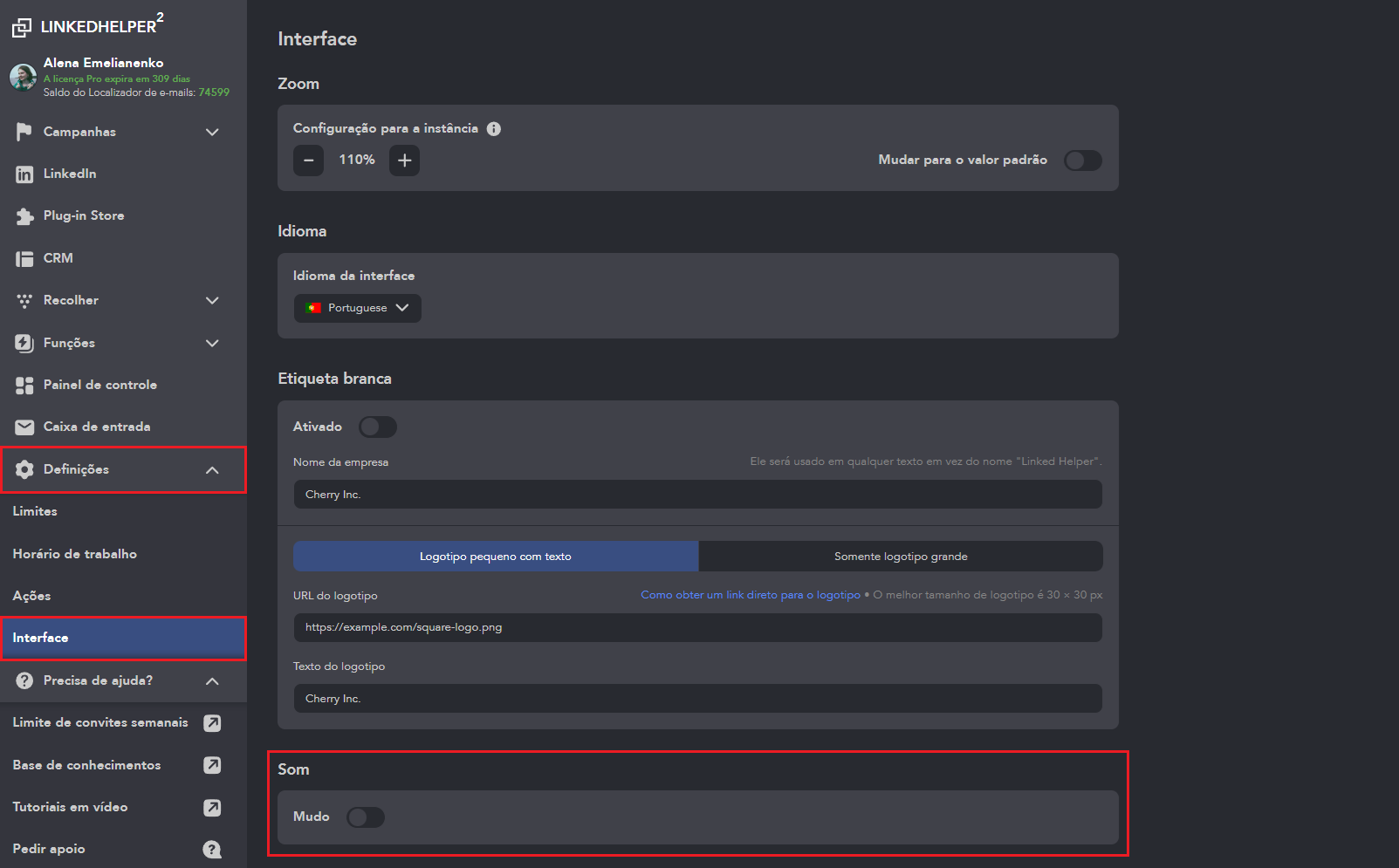Open Base de conhecimentos external link icon

click(x=212, y=765)
